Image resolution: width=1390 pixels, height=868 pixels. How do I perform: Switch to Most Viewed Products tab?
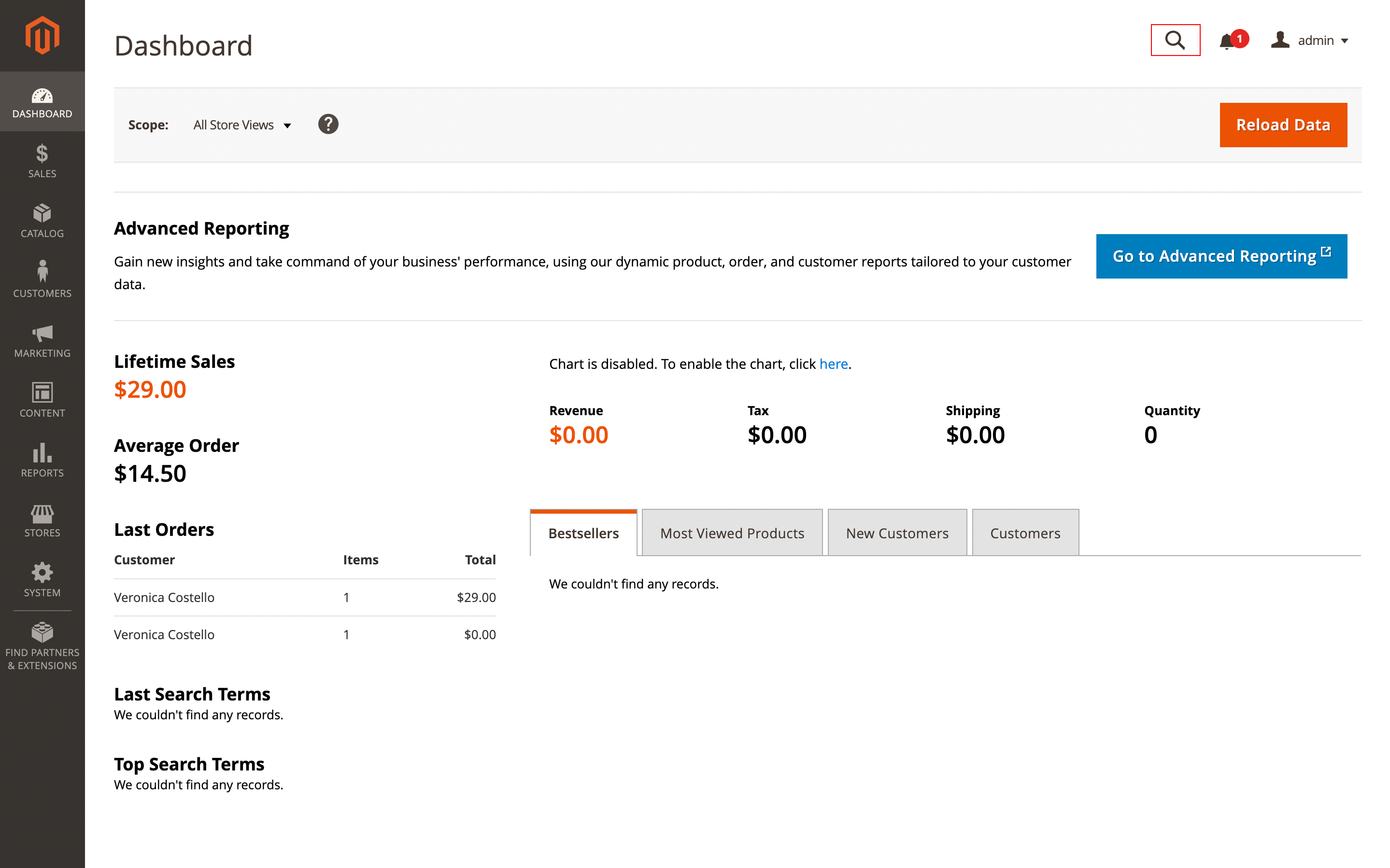point(731,533)
